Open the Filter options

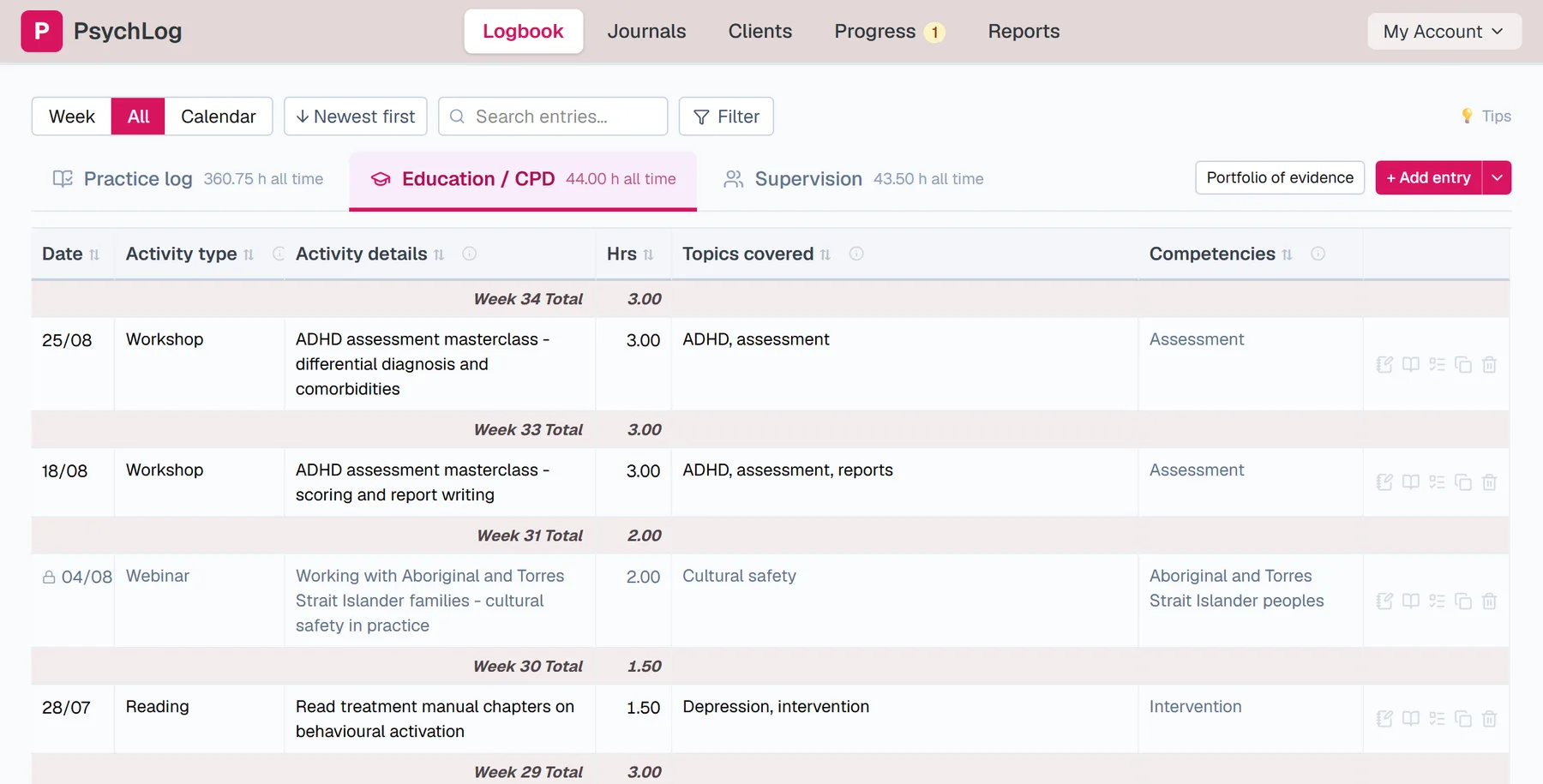(x=726, y=117)
